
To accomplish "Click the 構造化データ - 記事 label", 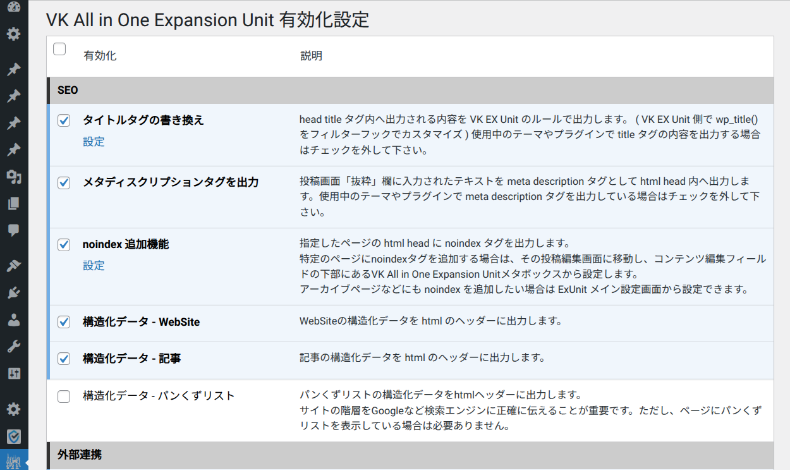I will (131, 359).
